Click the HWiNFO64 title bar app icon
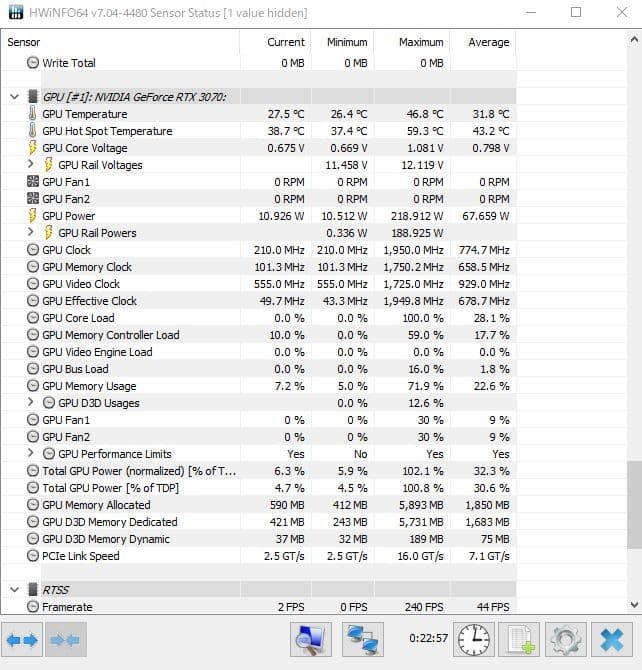Image resolution: width=642 pixels, height=670 pixels. pyautogui.click(x=16, y=12)
